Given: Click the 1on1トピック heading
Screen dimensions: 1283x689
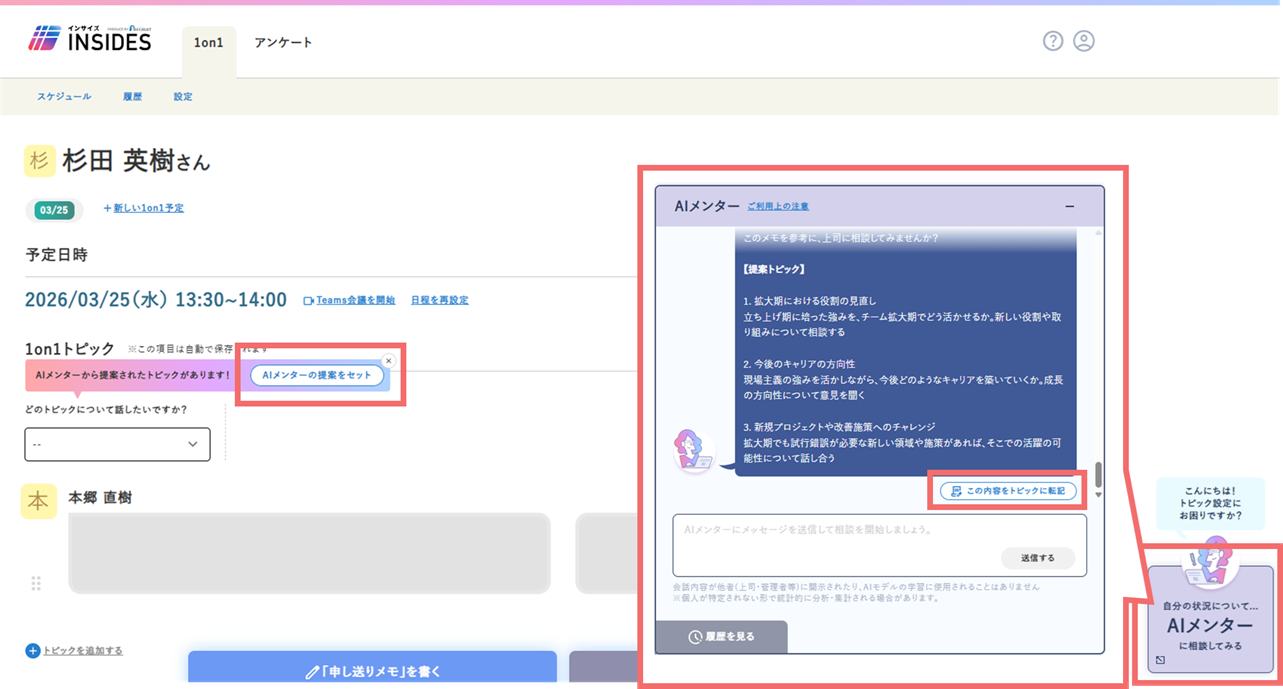Looking at the screenshot, I should 70,349.
